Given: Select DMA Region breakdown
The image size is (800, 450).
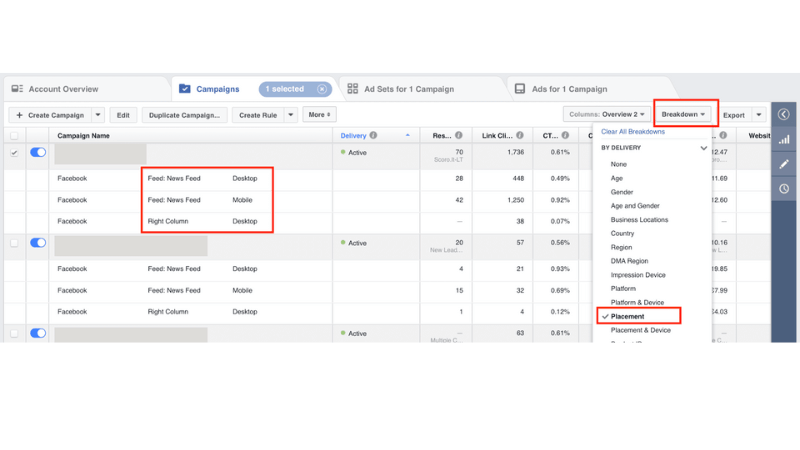Looking at the screenshot, I should (x=629, y=261).
